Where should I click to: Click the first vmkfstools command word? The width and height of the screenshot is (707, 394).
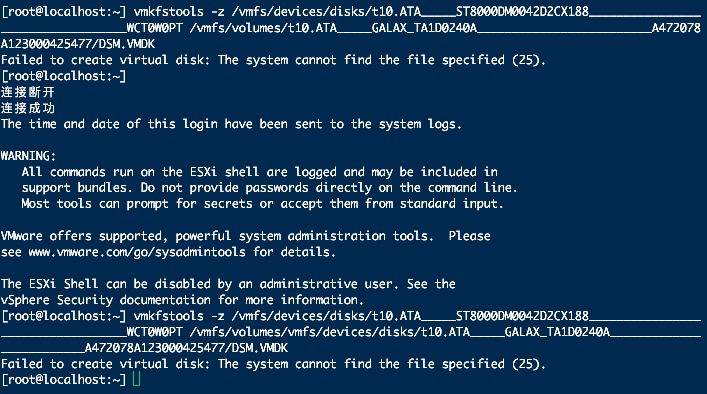[169, 12]
